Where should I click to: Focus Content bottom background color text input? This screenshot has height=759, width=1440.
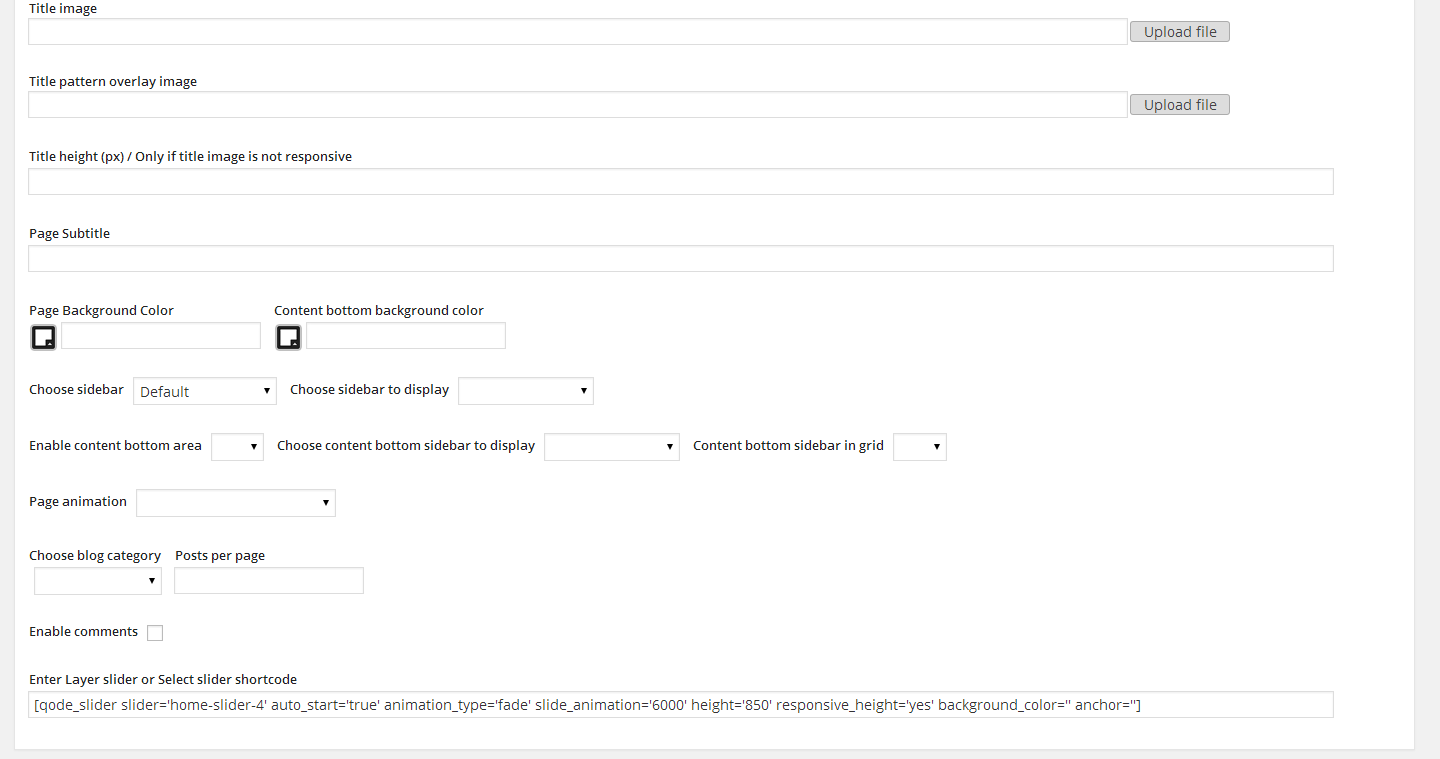406,336
